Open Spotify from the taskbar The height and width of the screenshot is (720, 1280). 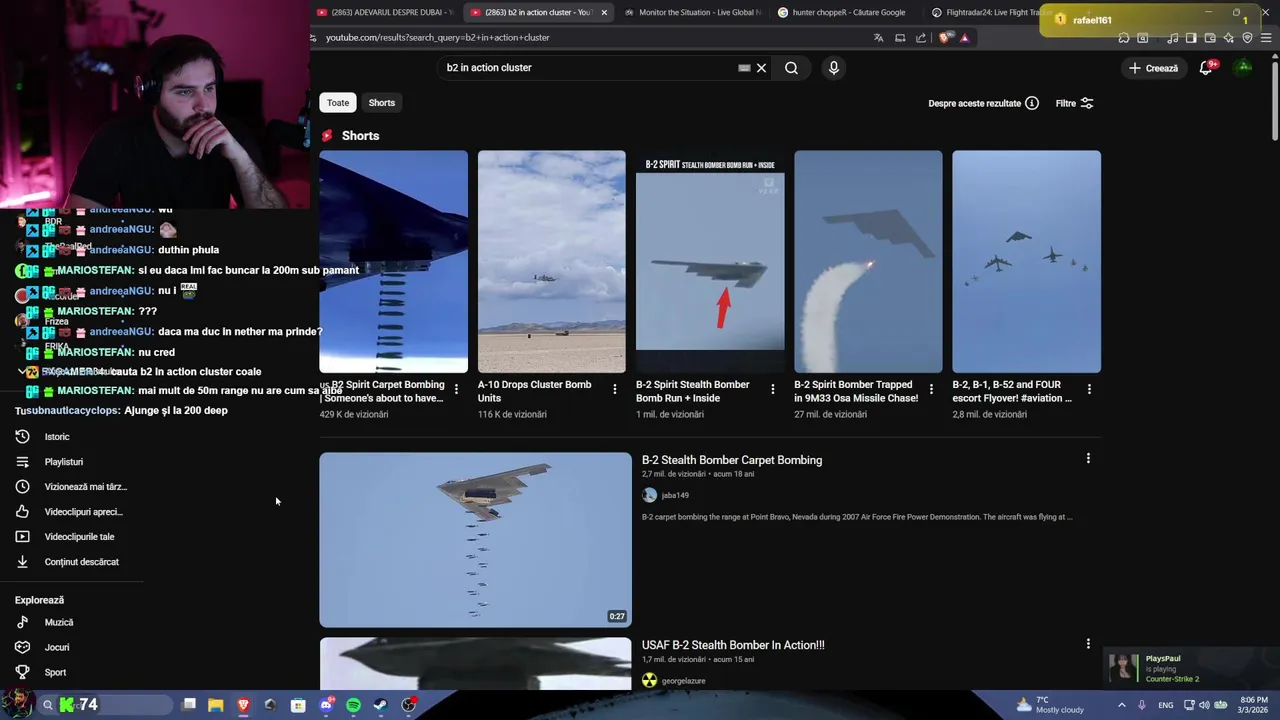tap(353, 705)
